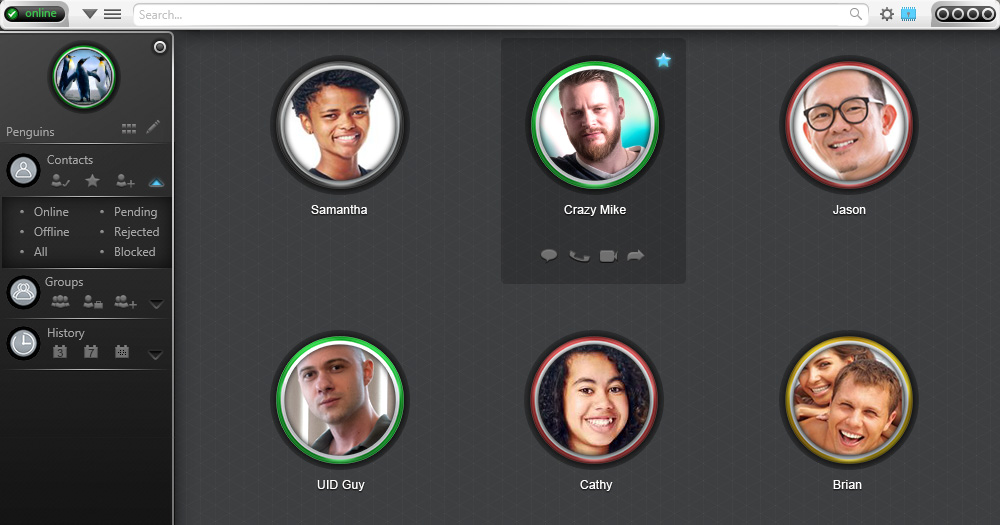
Task: Start a chat with Crazy Mike
Action: pyautogui.click(x=548, y=256)
